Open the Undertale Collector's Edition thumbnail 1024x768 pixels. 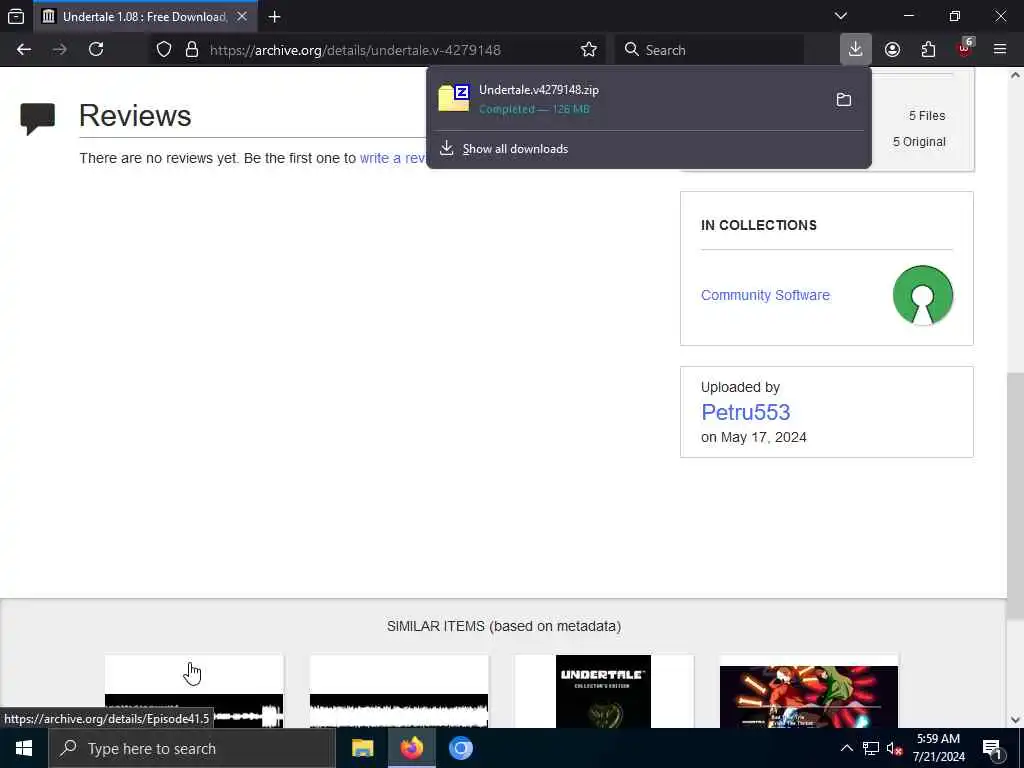[603, 692]
